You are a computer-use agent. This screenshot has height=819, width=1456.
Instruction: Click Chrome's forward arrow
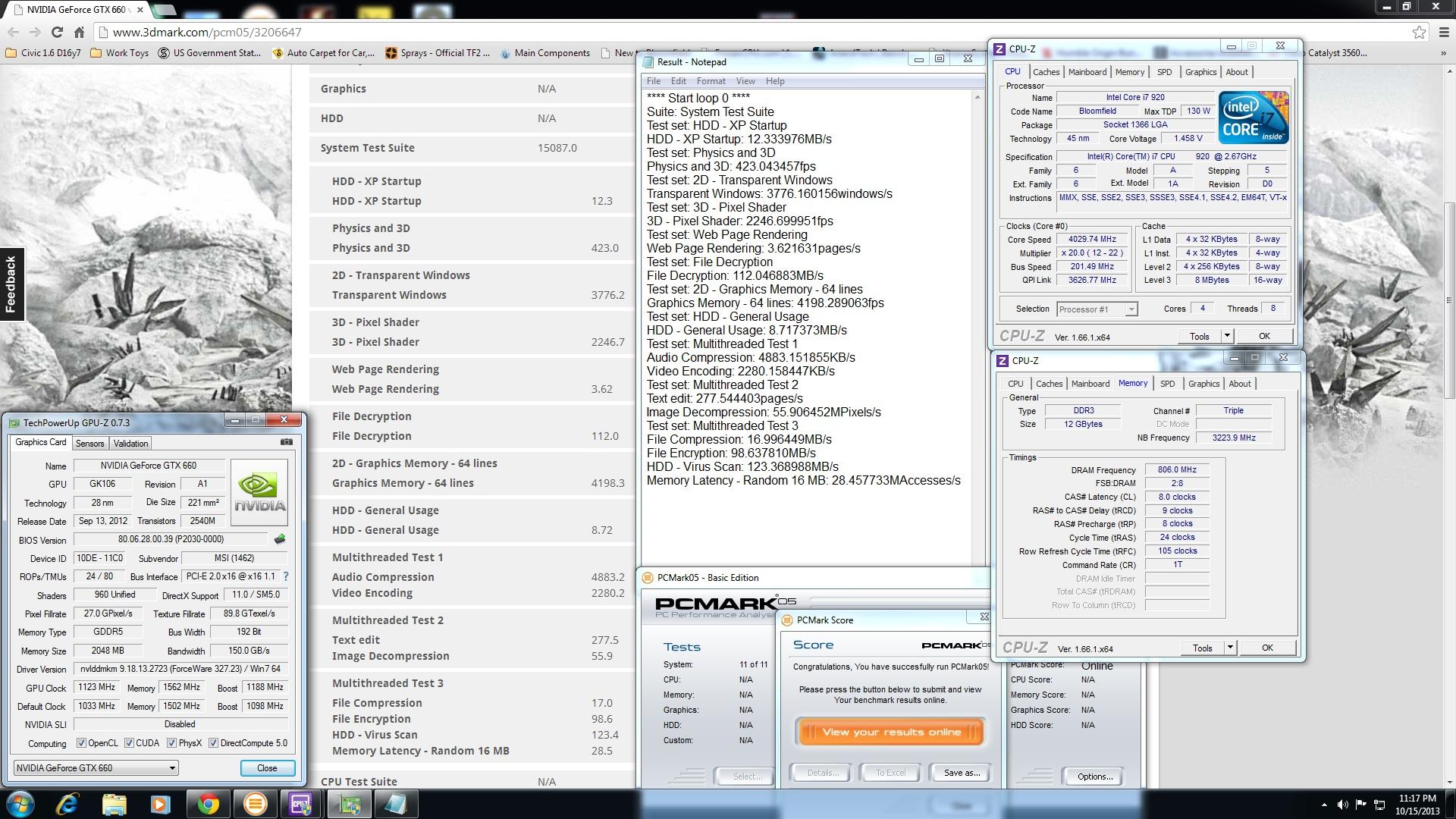[x=35, y=32]
